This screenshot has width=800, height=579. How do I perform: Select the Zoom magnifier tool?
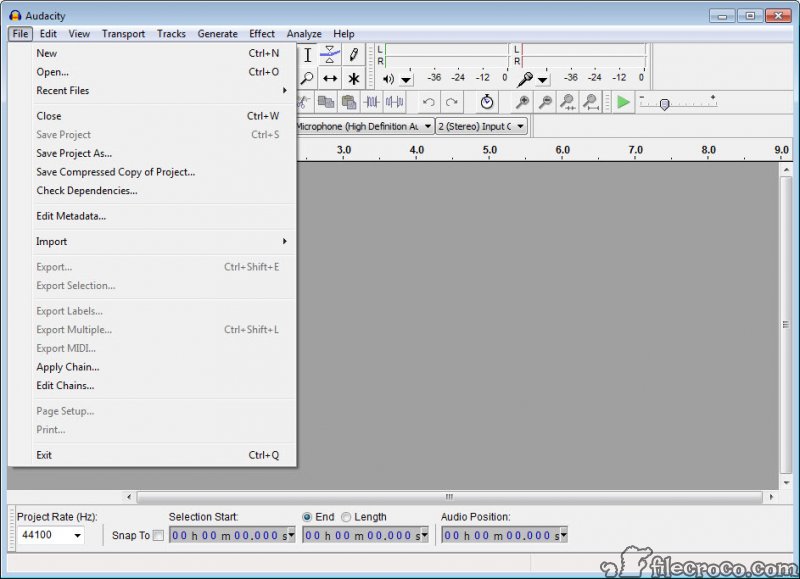point(307,78)
